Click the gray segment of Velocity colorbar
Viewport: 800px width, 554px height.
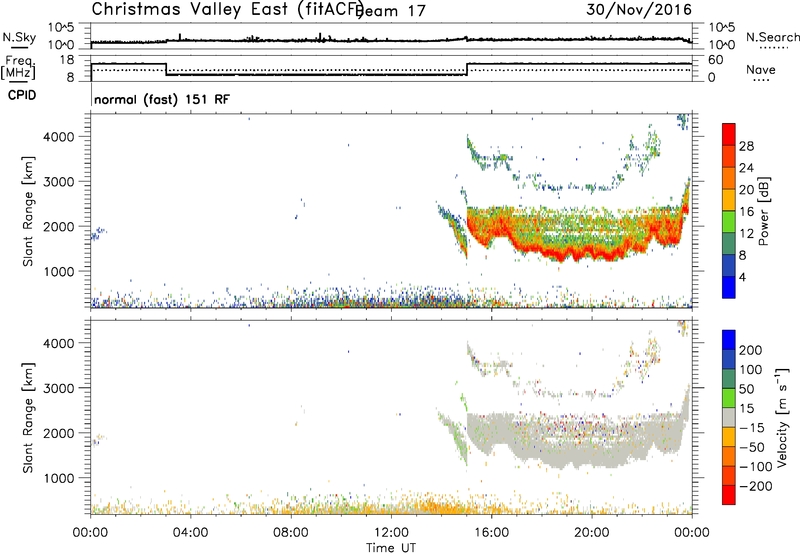coord(729,417)
